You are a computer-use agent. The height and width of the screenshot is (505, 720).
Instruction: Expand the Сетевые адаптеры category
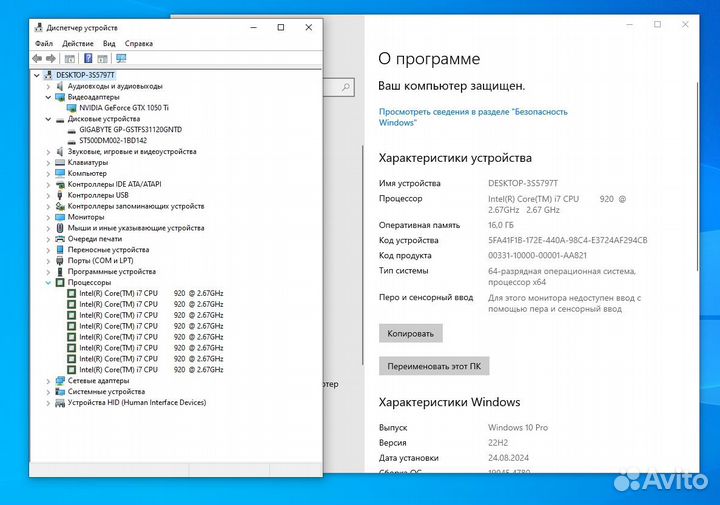48,381
